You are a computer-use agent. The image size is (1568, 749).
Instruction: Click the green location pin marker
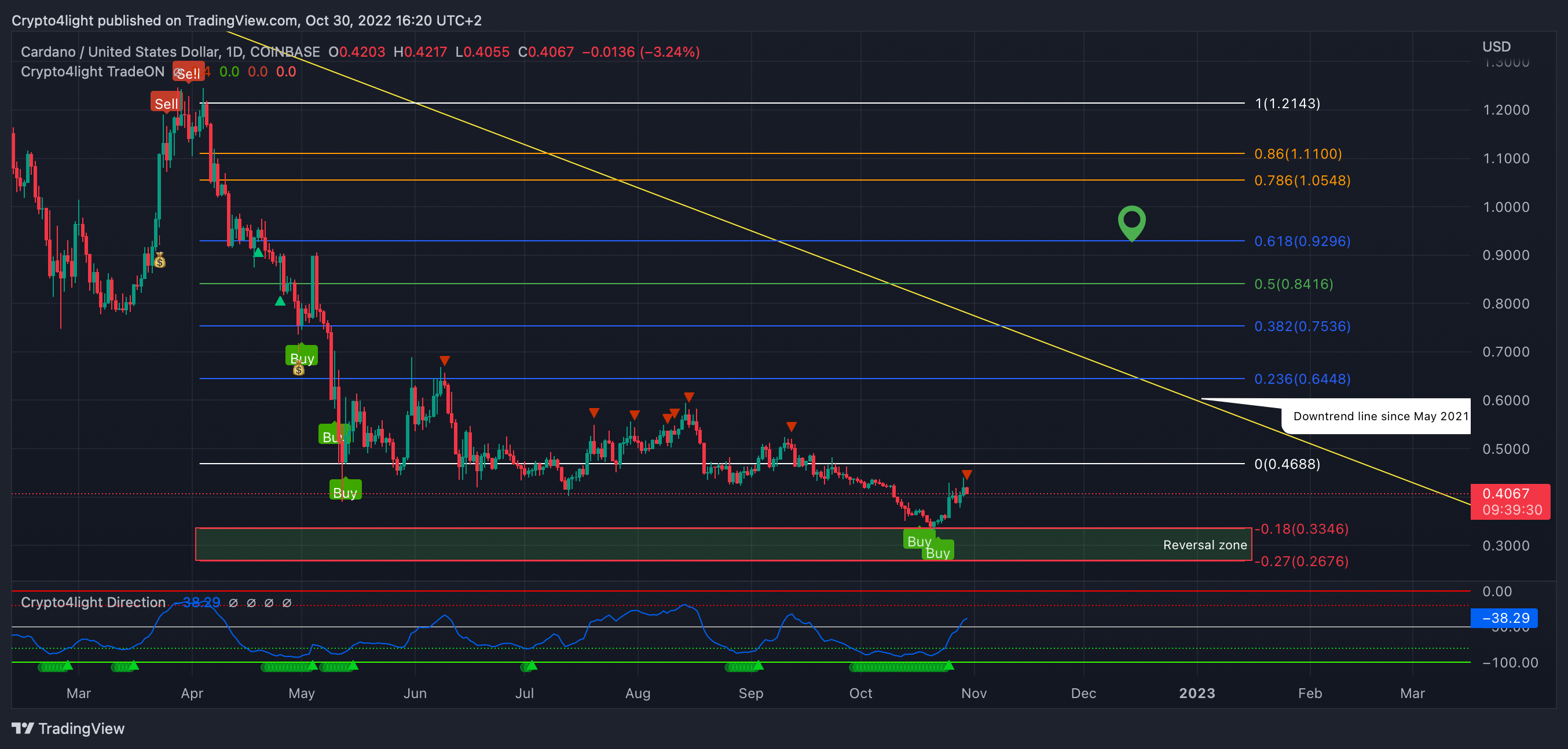pos(1131,223)
